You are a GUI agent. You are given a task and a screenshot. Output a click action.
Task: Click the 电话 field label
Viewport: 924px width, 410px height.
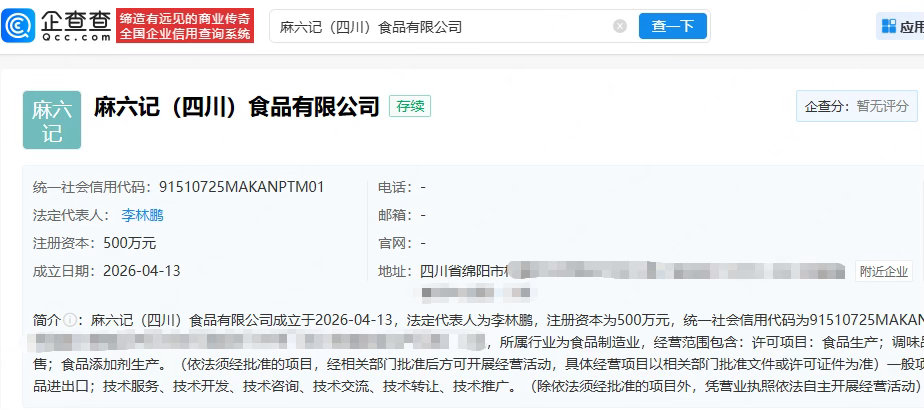click(x=395, y=187)
